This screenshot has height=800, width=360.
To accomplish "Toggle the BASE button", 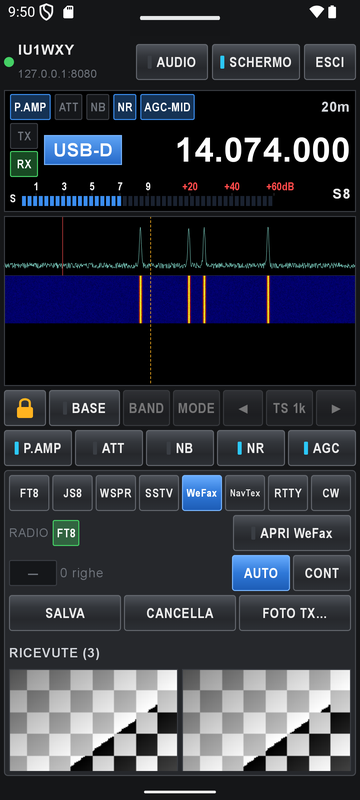I will [x=85, y=408].
